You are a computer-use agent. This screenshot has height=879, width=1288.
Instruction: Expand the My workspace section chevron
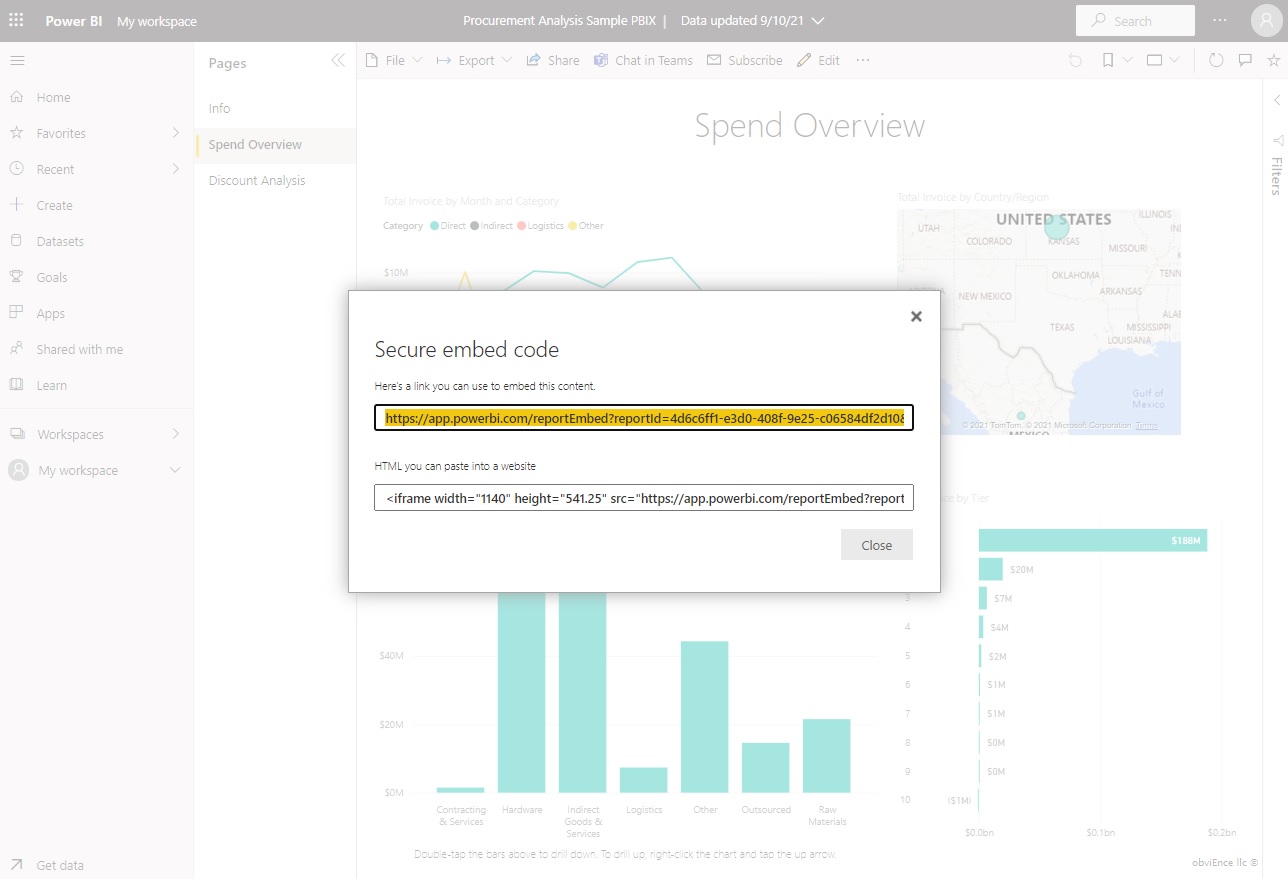coord(175,470)
